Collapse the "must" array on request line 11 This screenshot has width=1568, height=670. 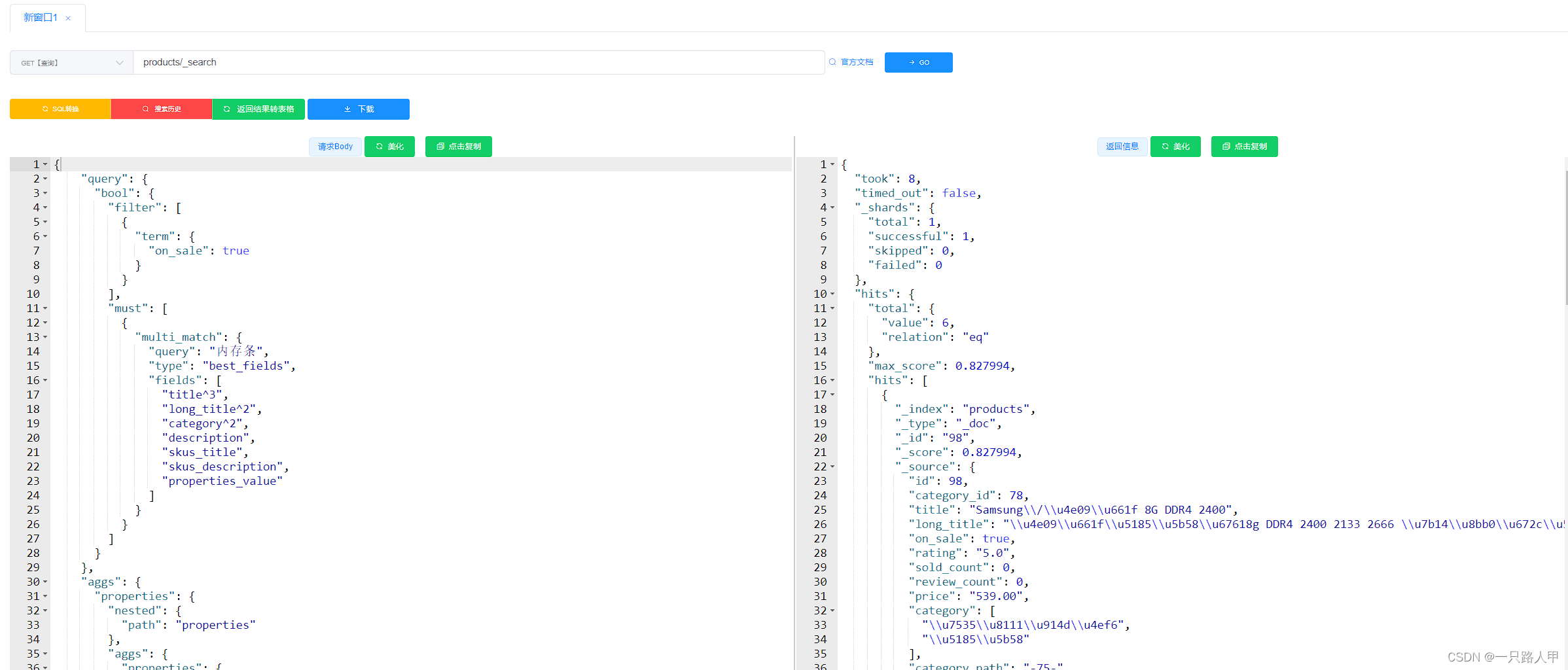(45, 309)
